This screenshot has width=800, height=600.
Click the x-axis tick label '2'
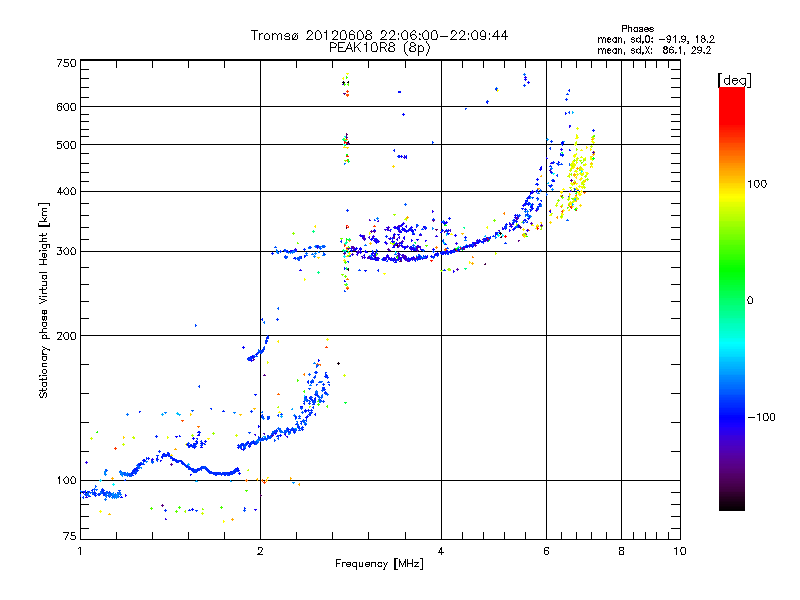click(260, 551)
